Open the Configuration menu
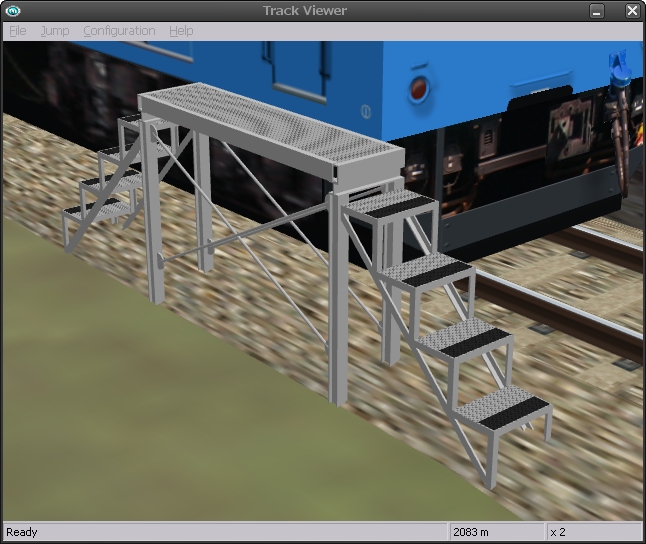 point(119,31)
